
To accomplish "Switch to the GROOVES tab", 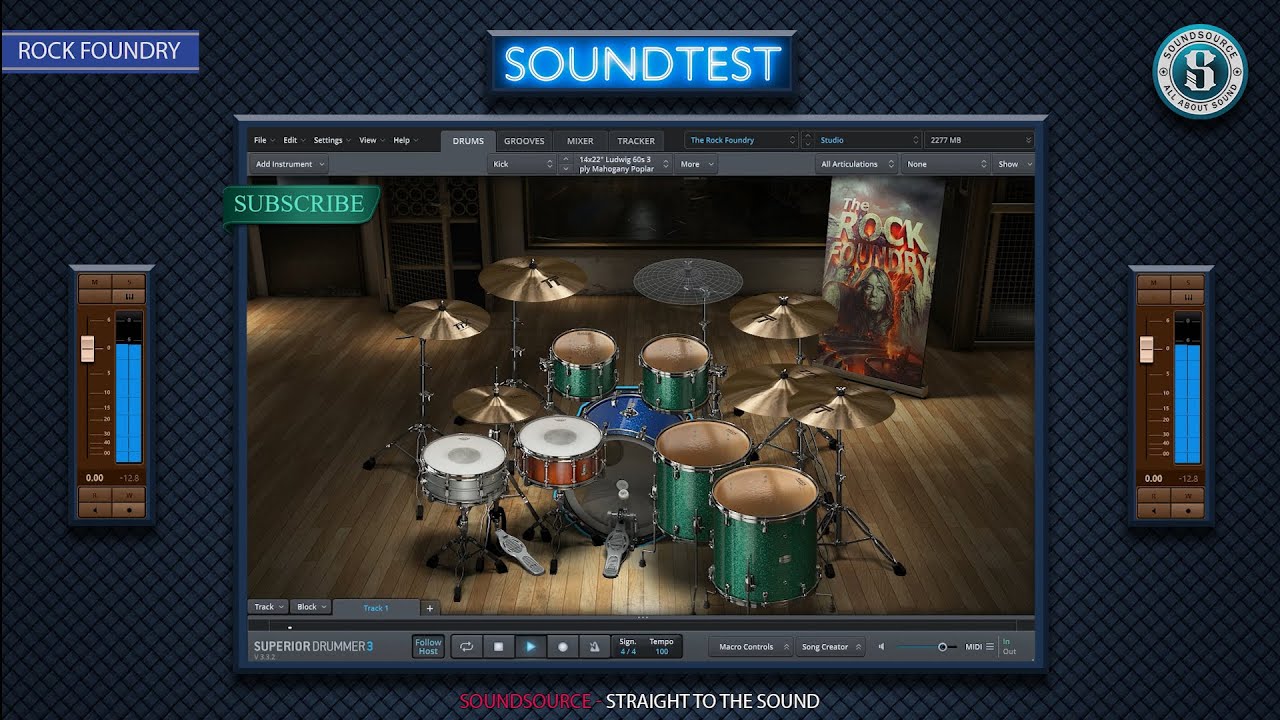I will (x=524, y=141).
